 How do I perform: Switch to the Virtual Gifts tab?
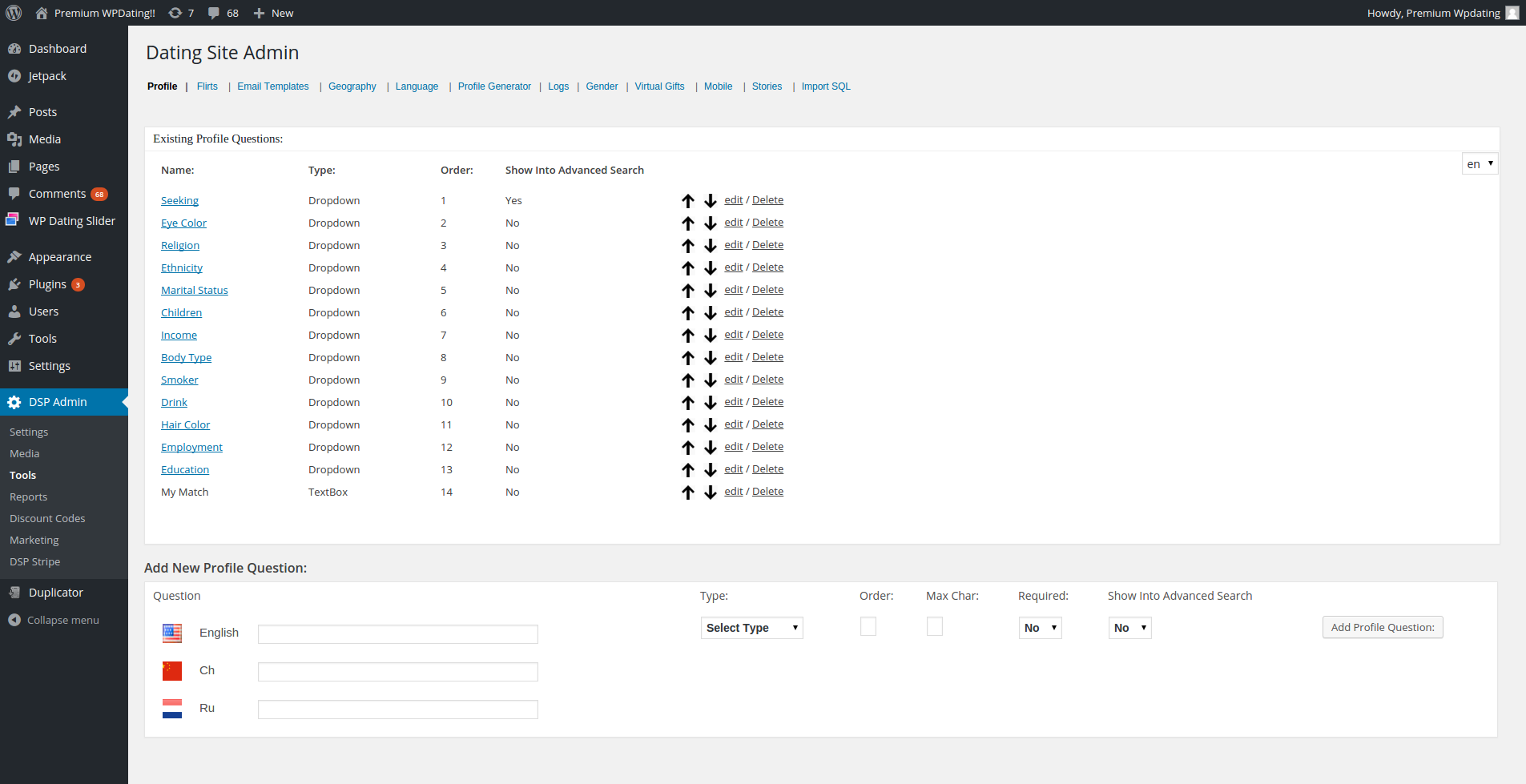click(x=660, y=86)
